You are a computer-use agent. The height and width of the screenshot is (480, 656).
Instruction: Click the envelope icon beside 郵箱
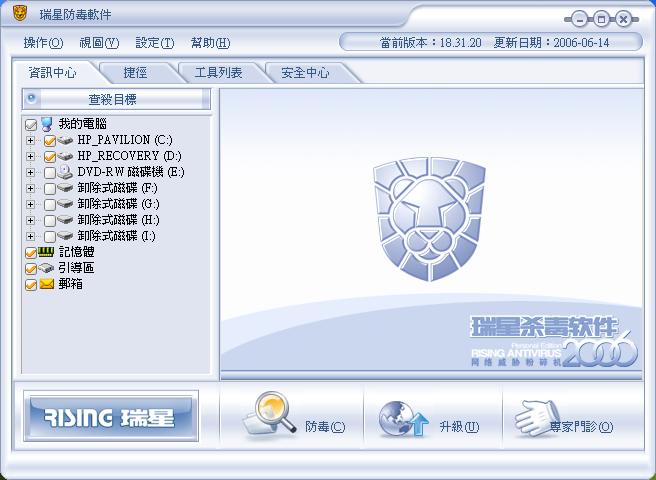pyautogui.click(x=47, y=284)
